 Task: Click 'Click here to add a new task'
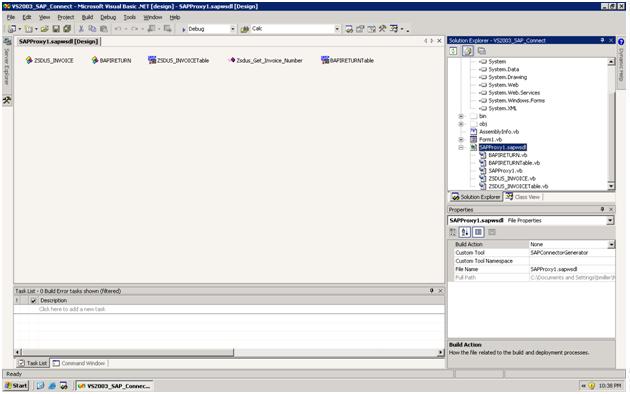(x=72, y=309)
